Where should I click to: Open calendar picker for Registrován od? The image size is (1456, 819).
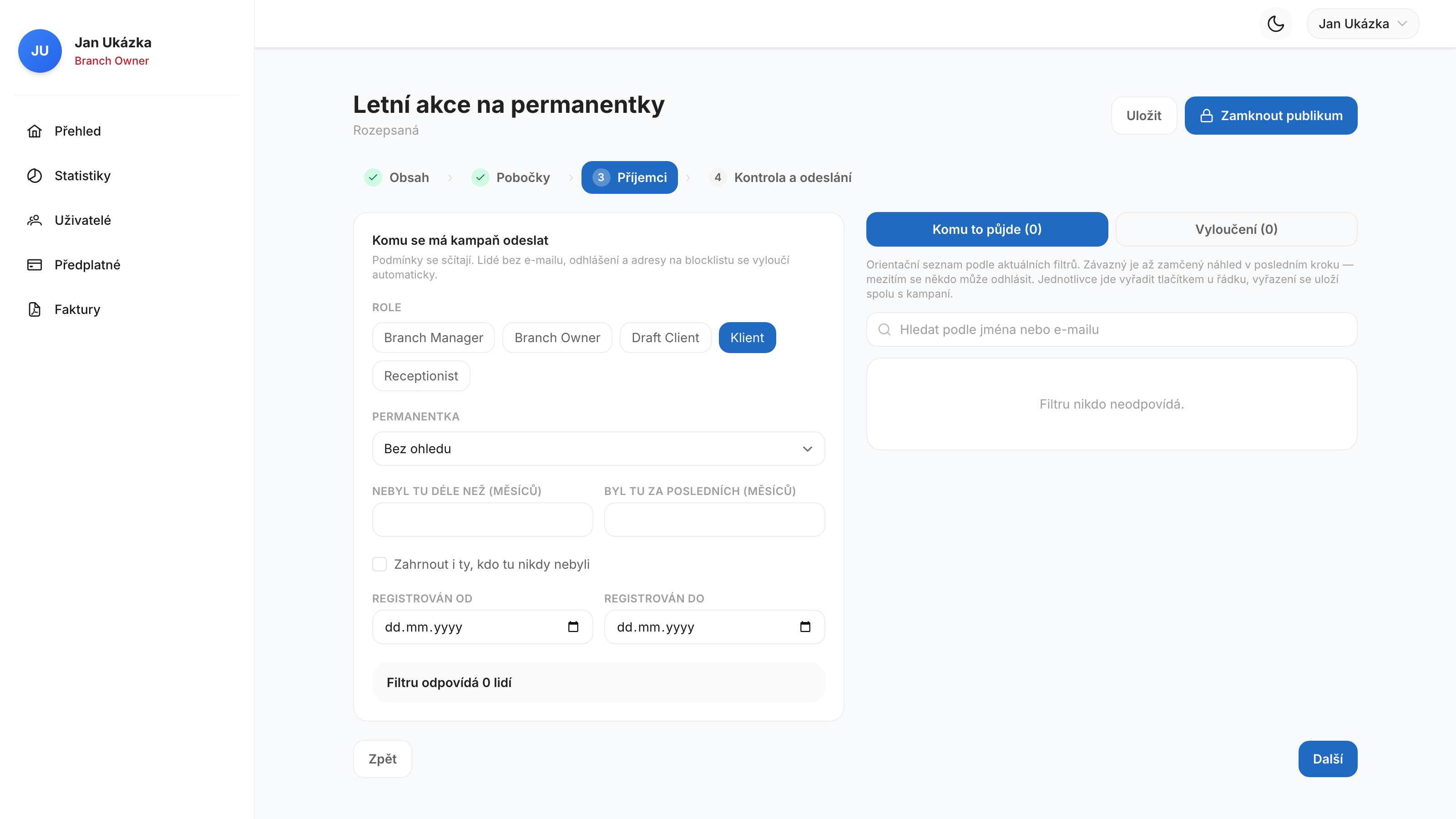(x=573, y=627)
